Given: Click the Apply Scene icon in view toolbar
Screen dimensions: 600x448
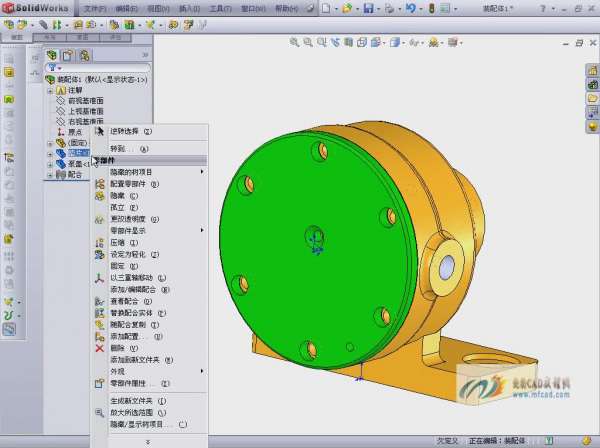Looking at the screenshot, I should [434, 42].
